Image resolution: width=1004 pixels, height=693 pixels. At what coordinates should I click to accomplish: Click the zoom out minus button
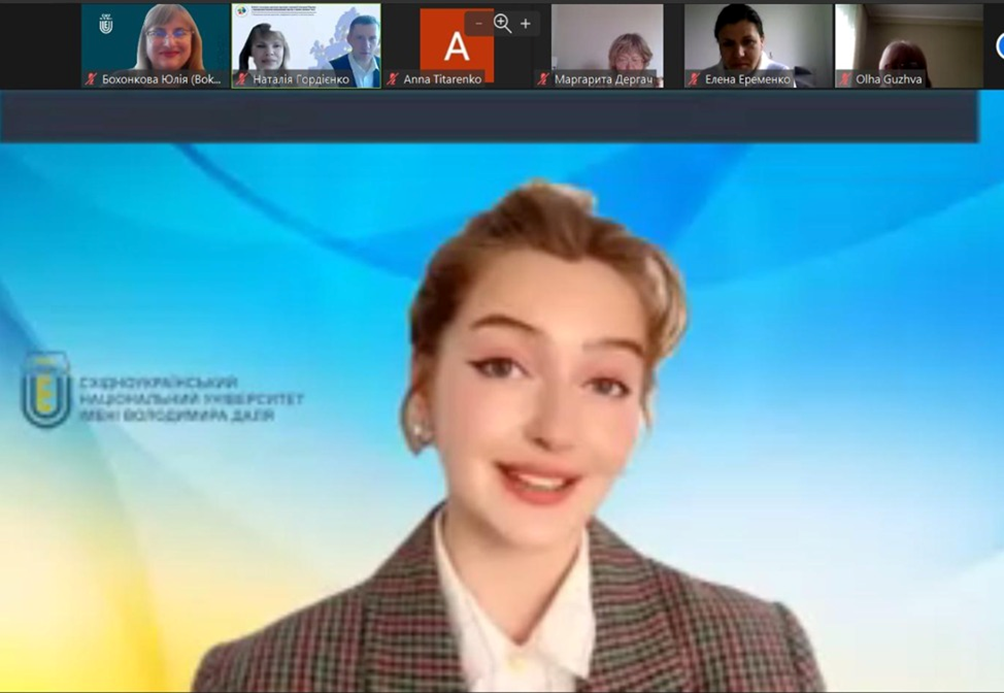[480, 23]
